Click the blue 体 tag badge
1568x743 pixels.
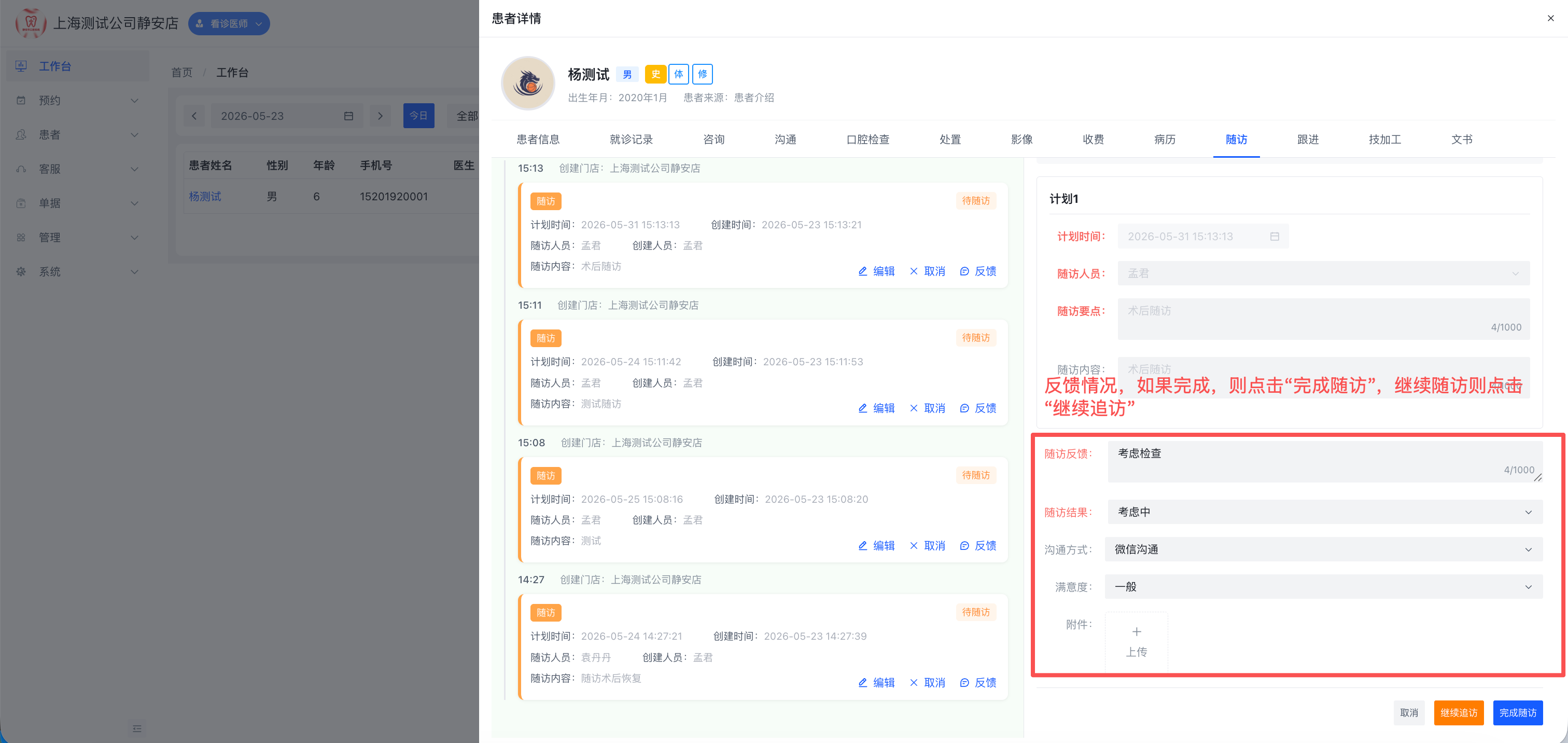pyautogui.click(x=679, y=74)
